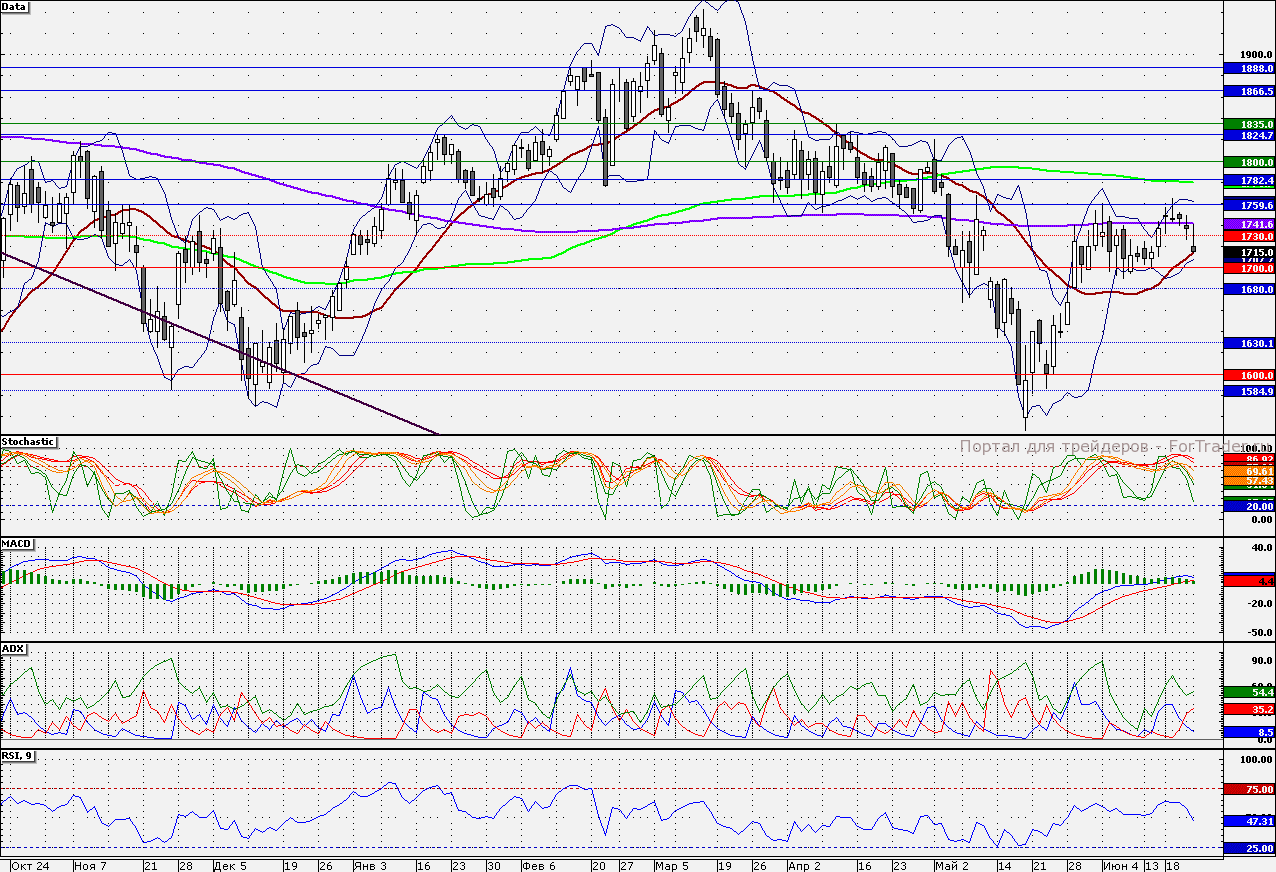Select the red 75.00 RSI overbought tag
1276x872 pixels.
pyautogui.click(x=1249, y=789)
